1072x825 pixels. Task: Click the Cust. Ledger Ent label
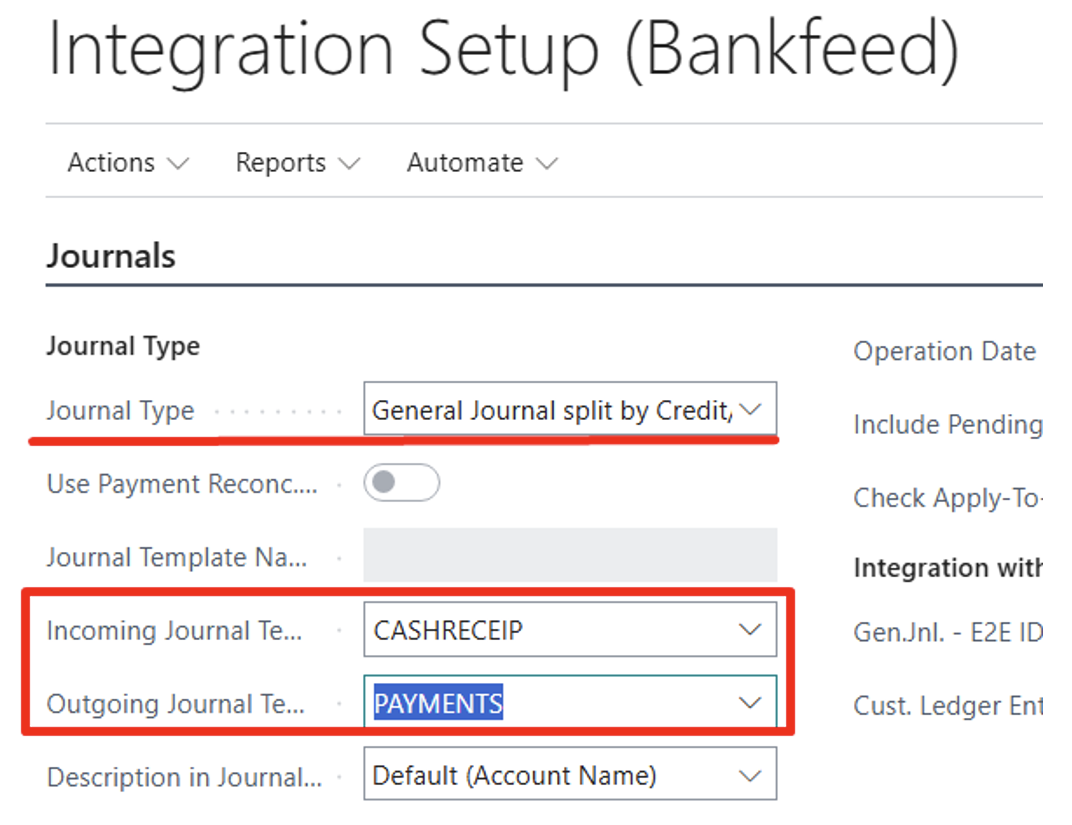pos(948,705)
